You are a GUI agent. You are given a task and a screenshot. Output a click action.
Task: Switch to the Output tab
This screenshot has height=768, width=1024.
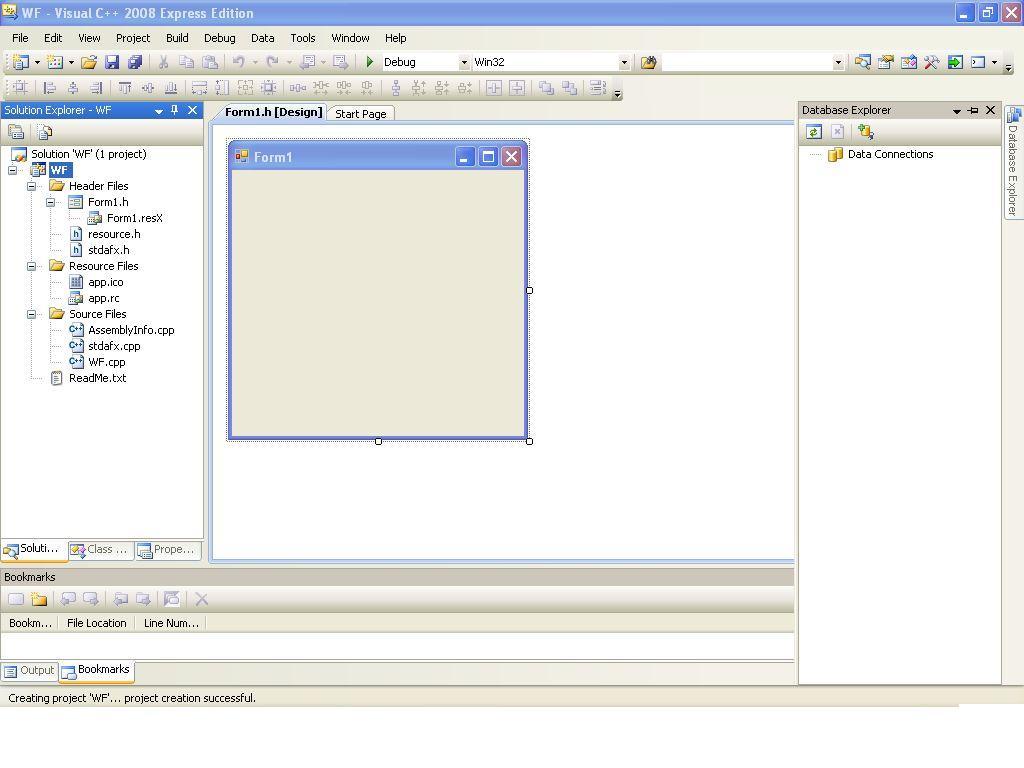29,671
